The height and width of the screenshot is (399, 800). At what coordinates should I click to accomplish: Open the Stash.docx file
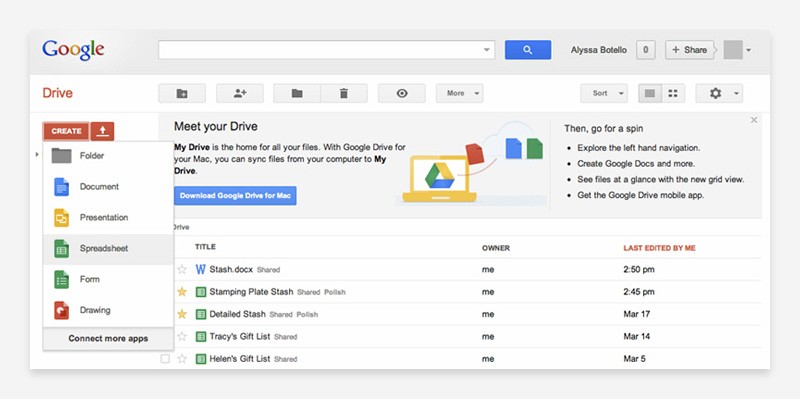231,269
